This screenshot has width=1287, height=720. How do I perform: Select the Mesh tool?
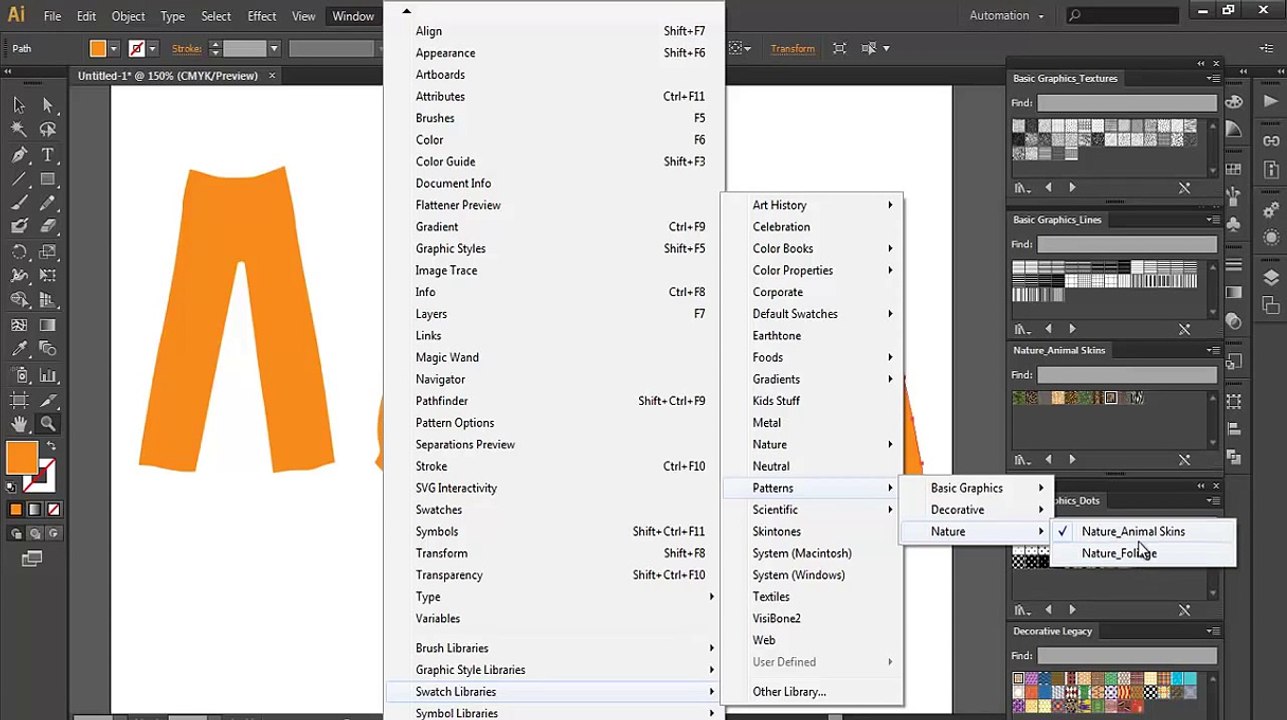point(19,325)
